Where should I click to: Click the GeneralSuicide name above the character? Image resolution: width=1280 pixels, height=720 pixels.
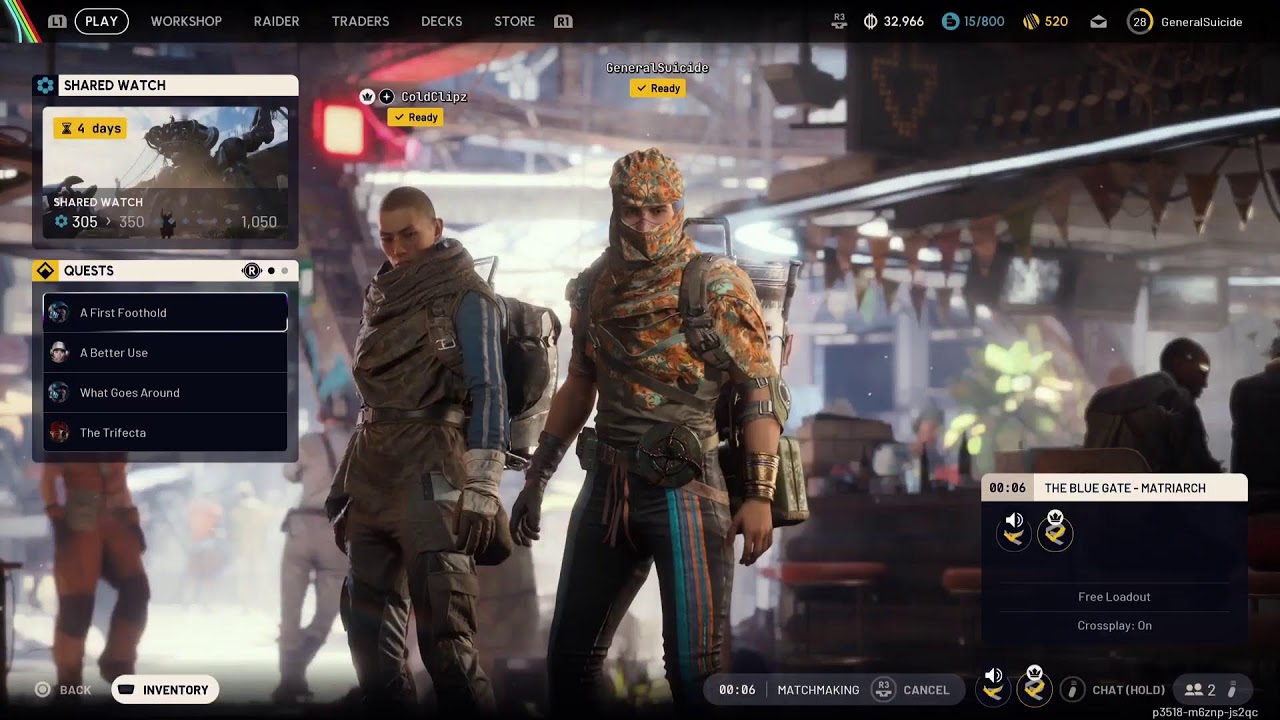click(x=657, y=68)
